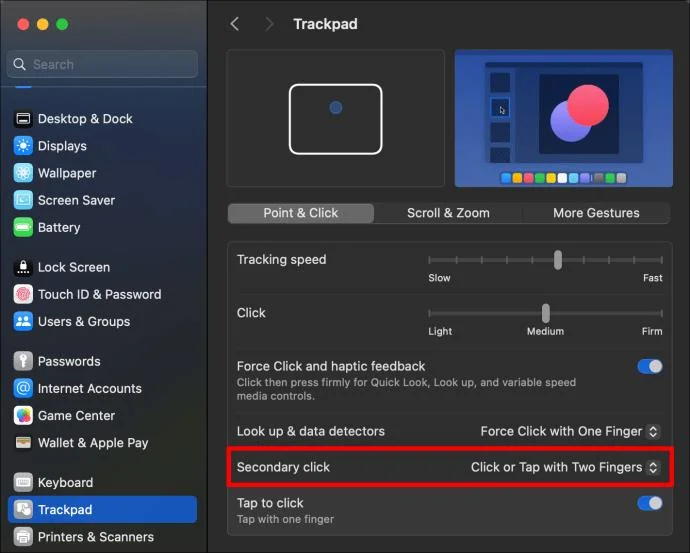Click the Game Center colorful icon

[23, 416]
